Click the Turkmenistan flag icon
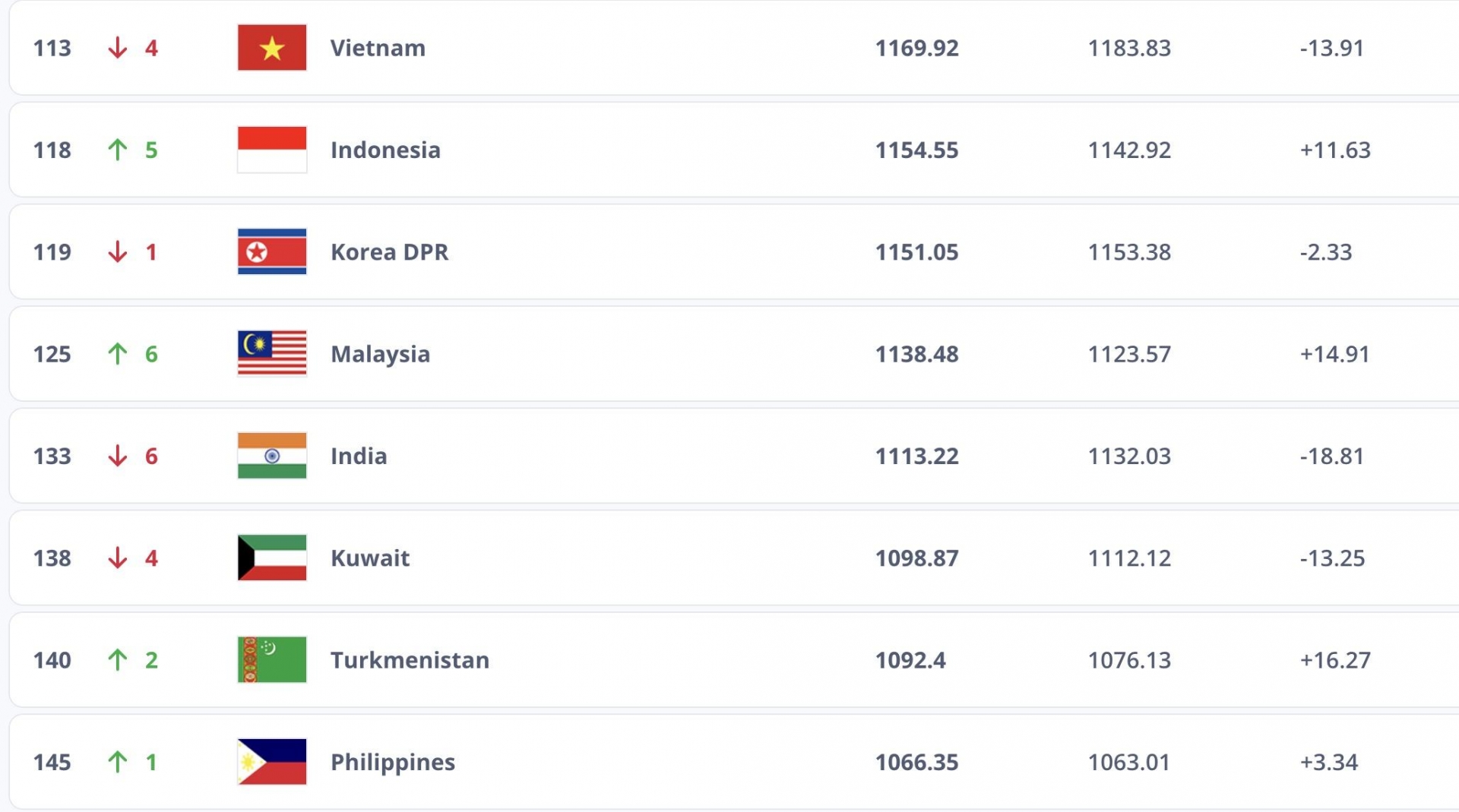This screenshot has width=1459, height=812. tap(272, 659)
